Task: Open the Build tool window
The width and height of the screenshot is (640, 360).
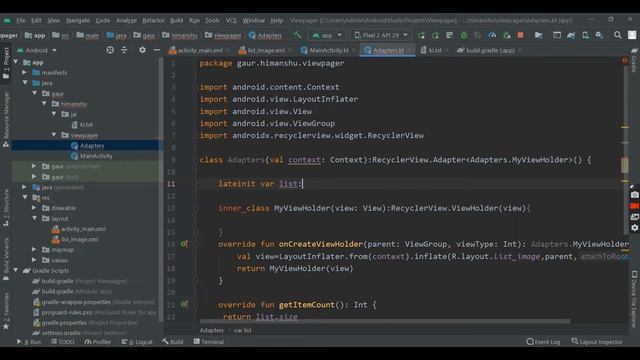Action: pos(172,342)
